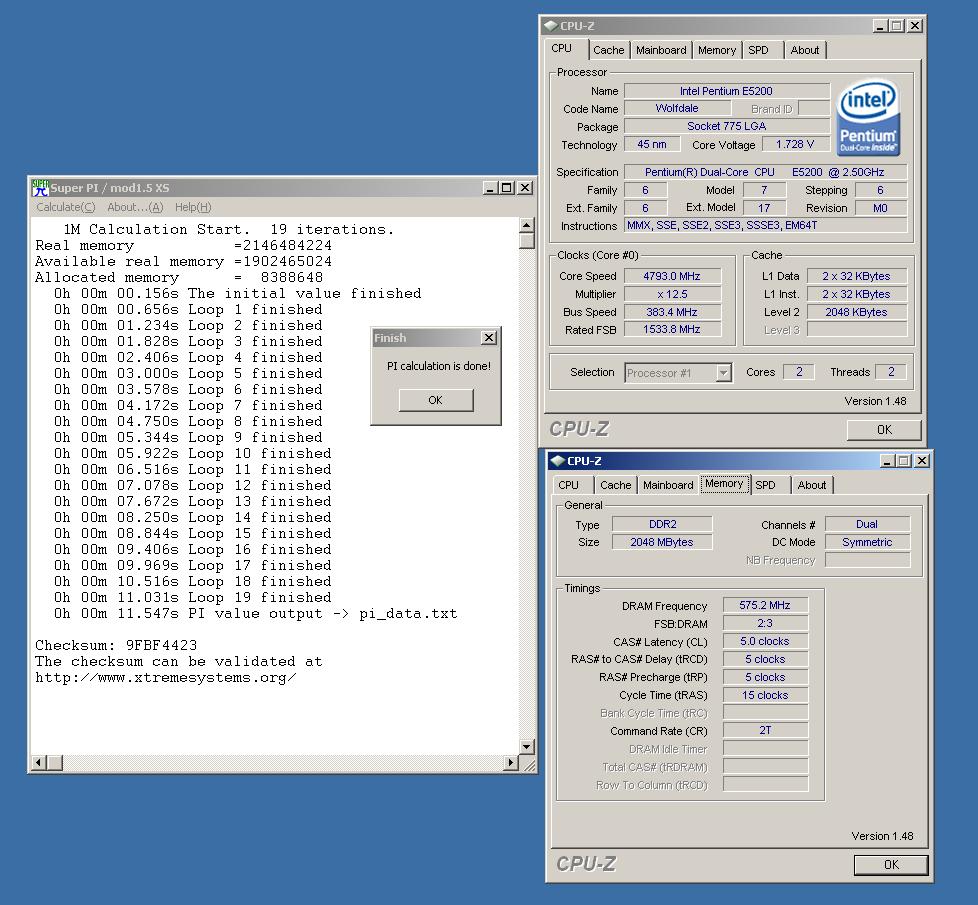Open the Help menu in Super PI

pos(193,207)
